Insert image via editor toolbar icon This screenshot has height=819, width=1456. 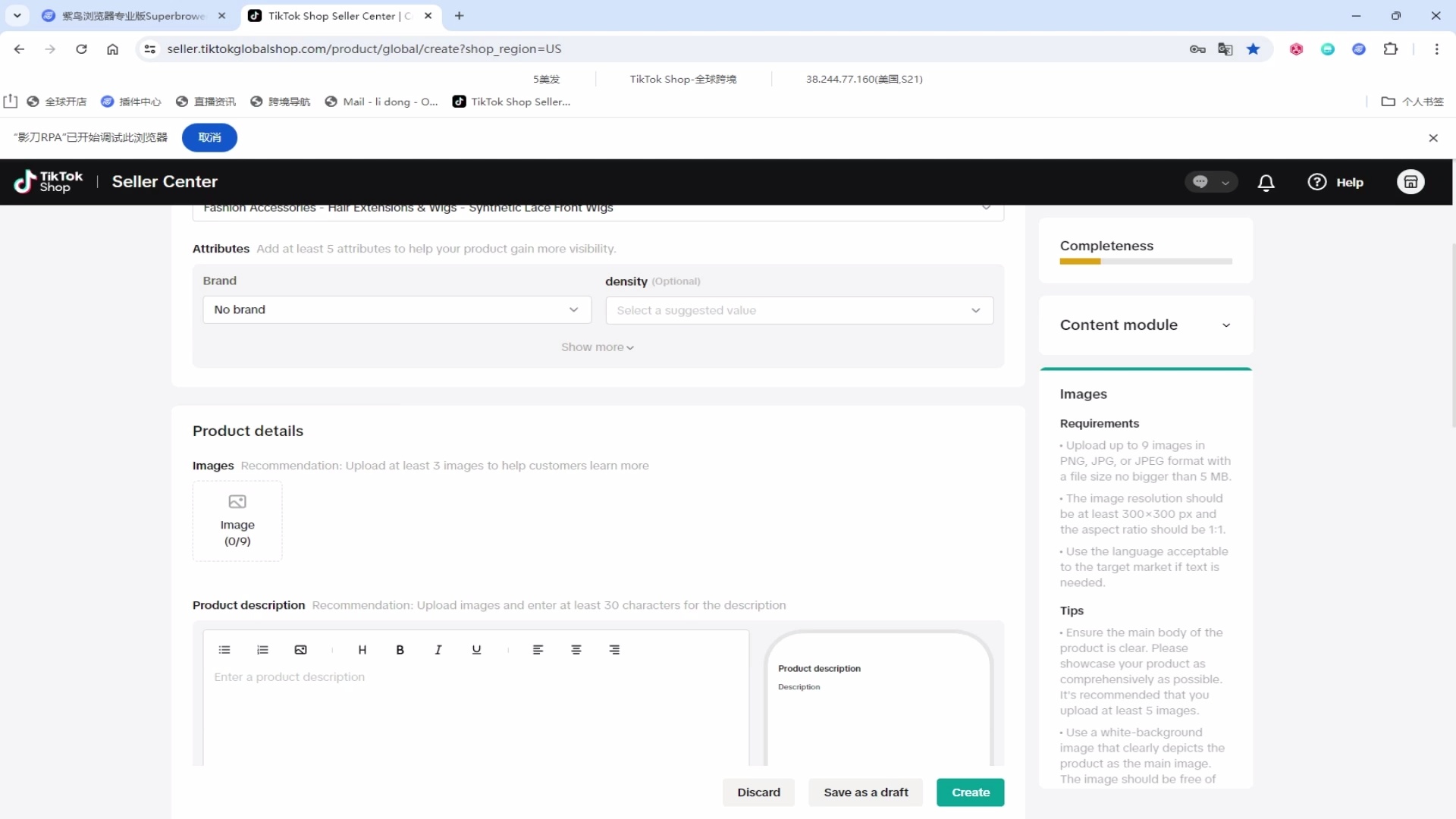(x=300, y=650)
